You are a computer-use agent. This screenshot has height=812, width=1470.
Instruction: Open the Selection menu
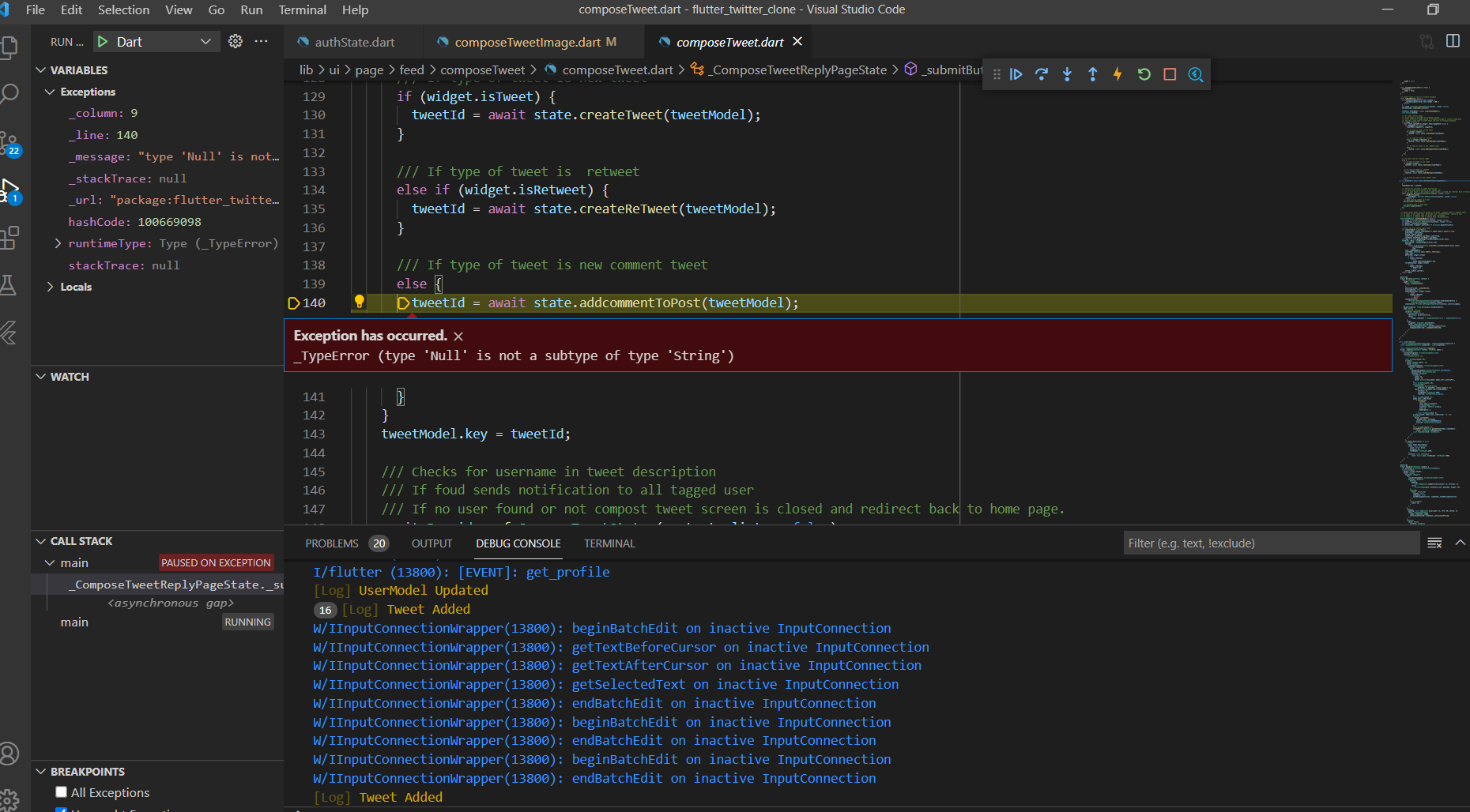tap(123, 9)
